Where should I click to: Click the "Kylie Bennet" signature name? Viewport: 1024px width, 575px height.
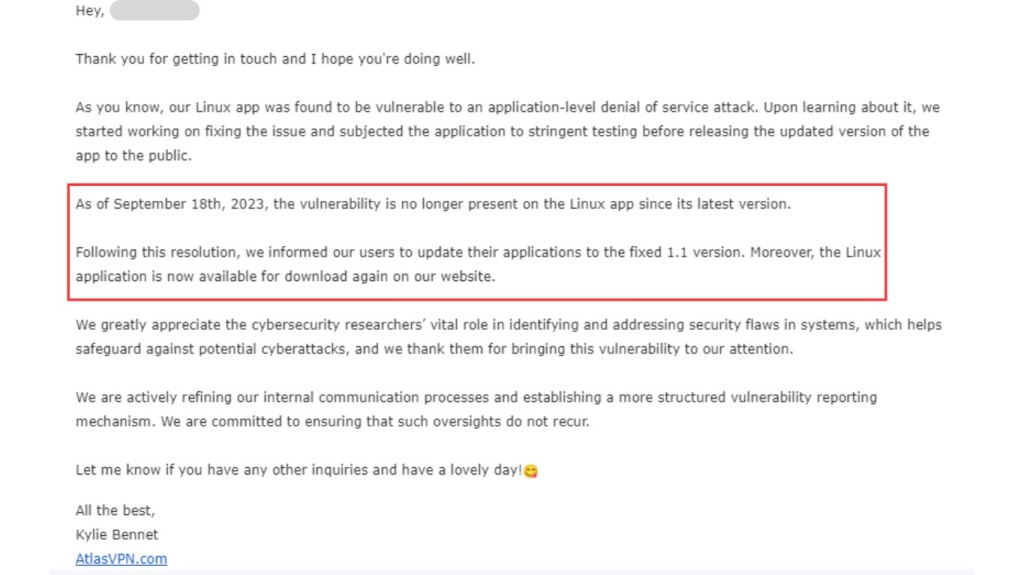click(x=116, y=534)
